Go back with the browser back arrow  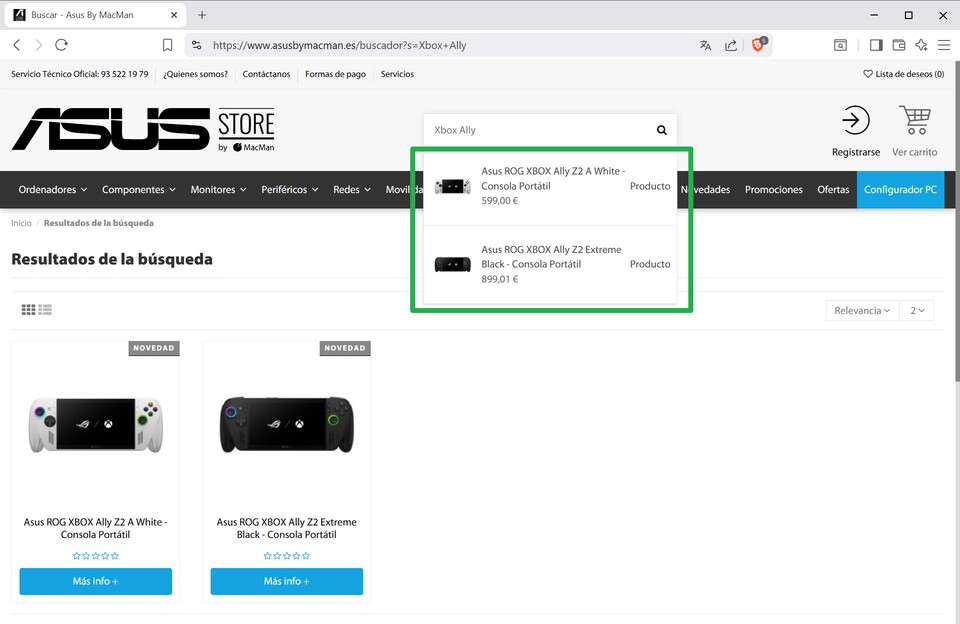click(17, 45)
